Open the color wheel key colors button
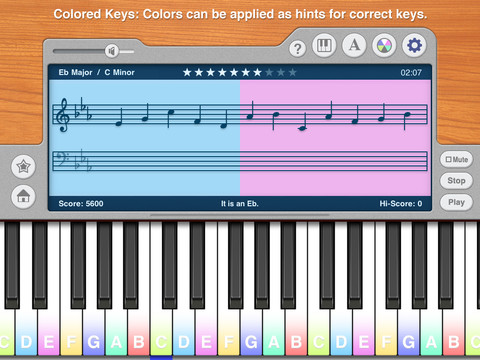 pos(384,46)
